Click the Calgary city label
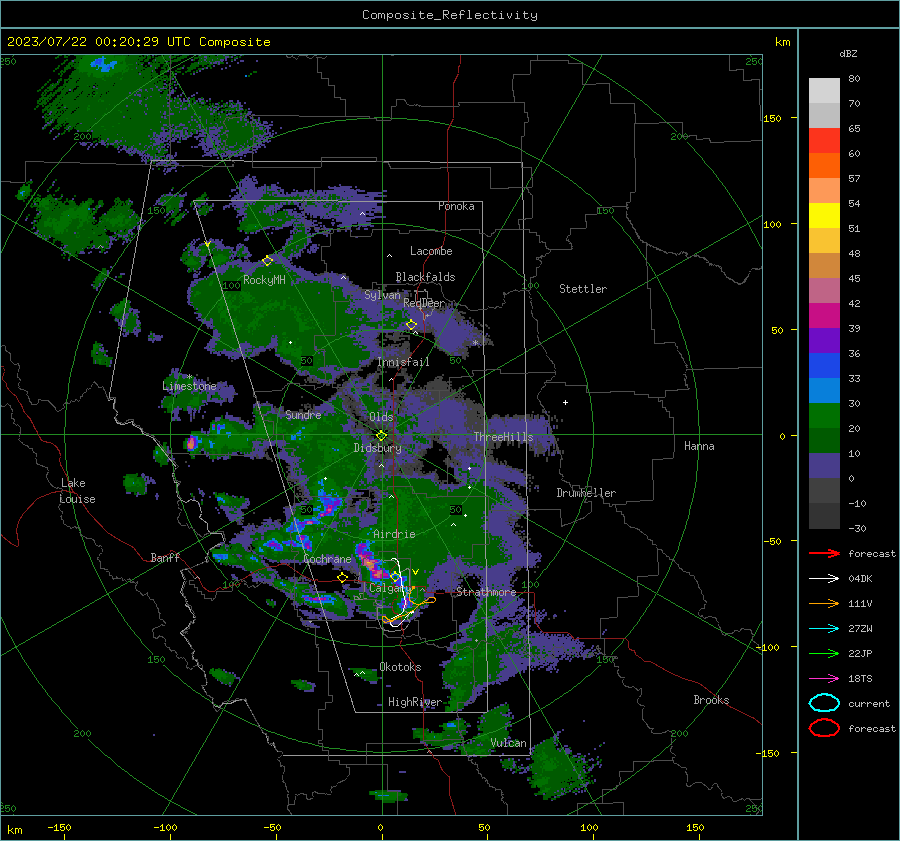 click(389, 588)
